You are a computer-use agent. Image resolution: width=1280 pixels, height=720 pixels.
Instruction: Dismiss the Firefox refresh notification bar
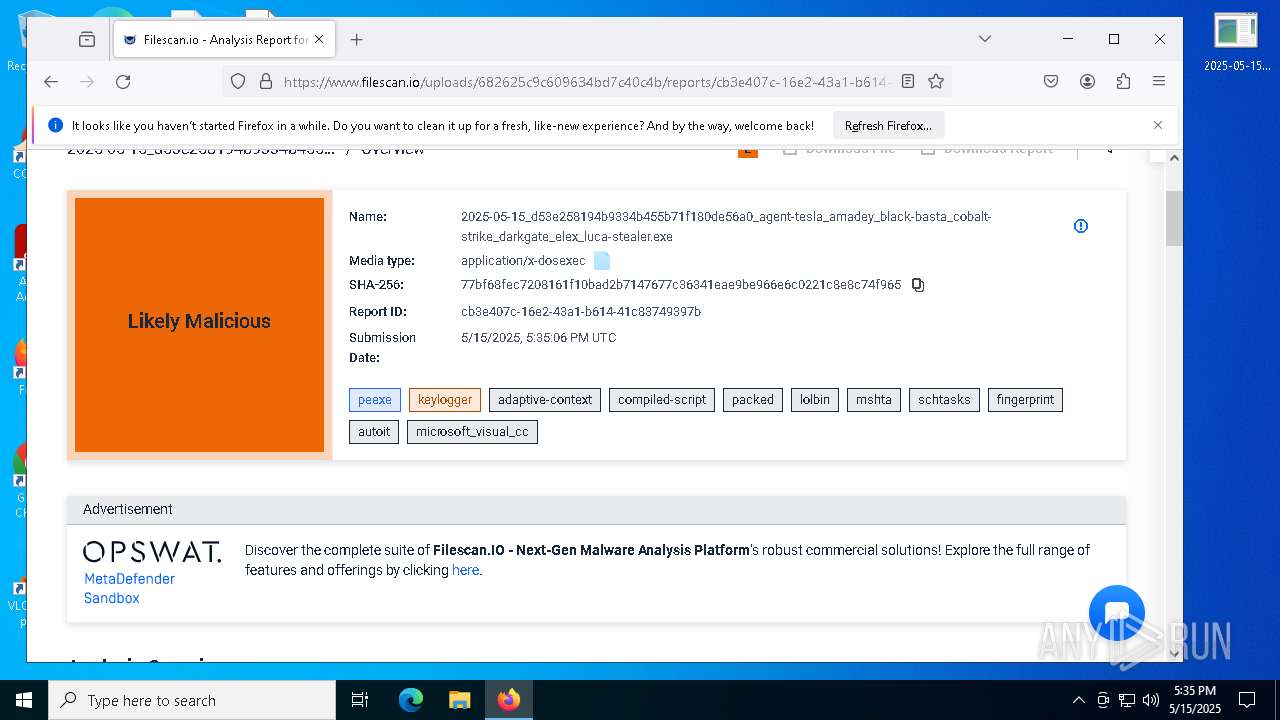pyautogui.click(x=1158, y=125)
